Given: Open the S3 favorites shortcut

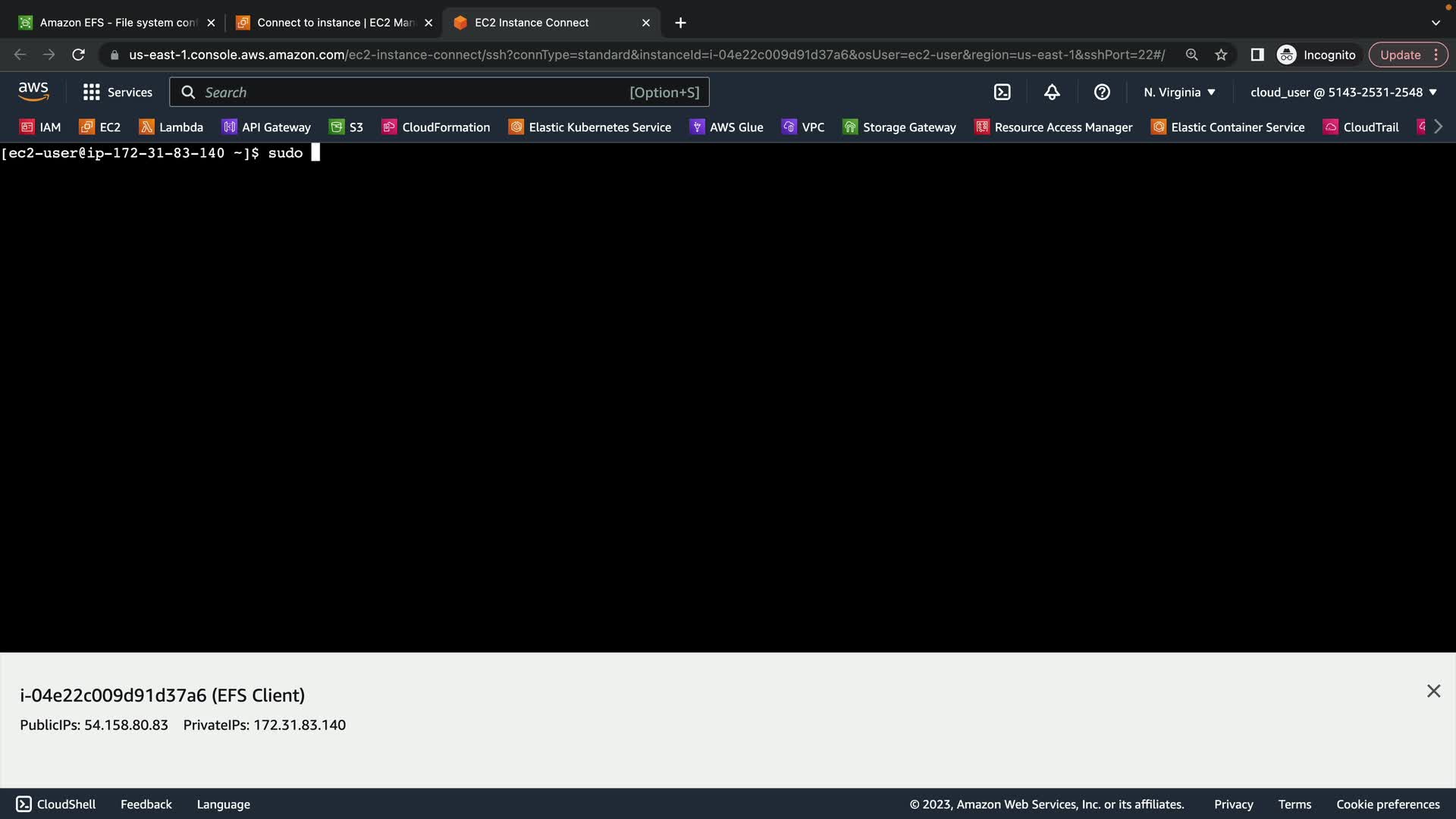Looking at the screenshot, I should [347, 127].
